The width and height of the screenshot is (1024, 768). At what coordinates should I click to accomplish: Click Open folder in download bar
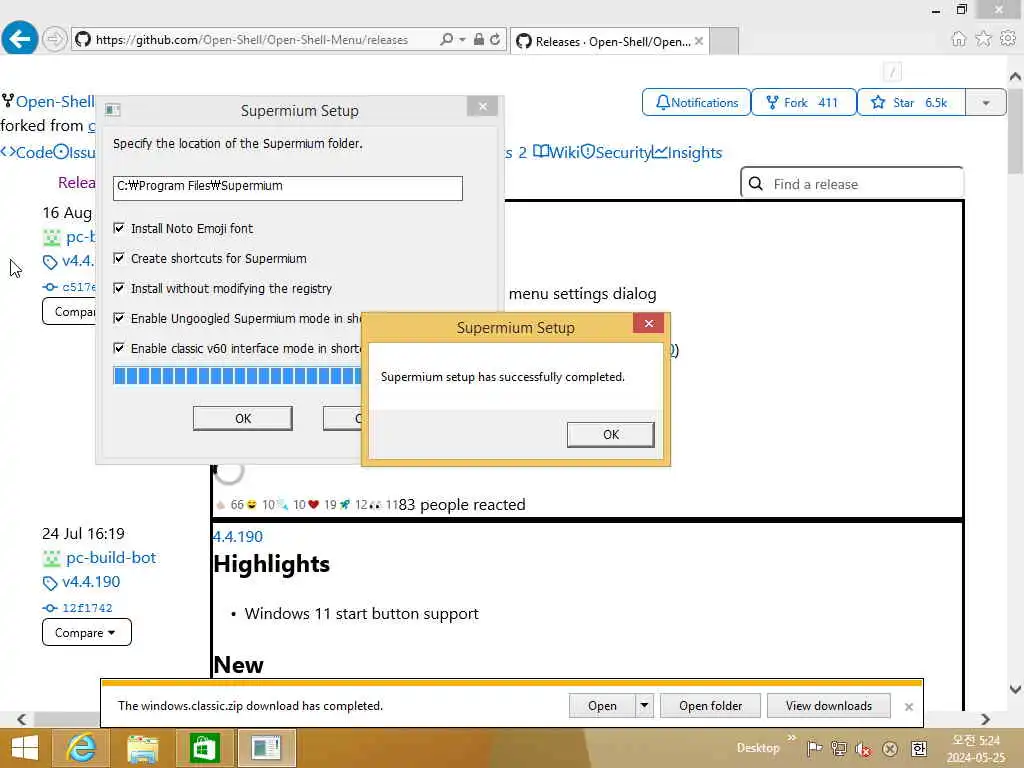pyautogui.click(x=711, y=705)
